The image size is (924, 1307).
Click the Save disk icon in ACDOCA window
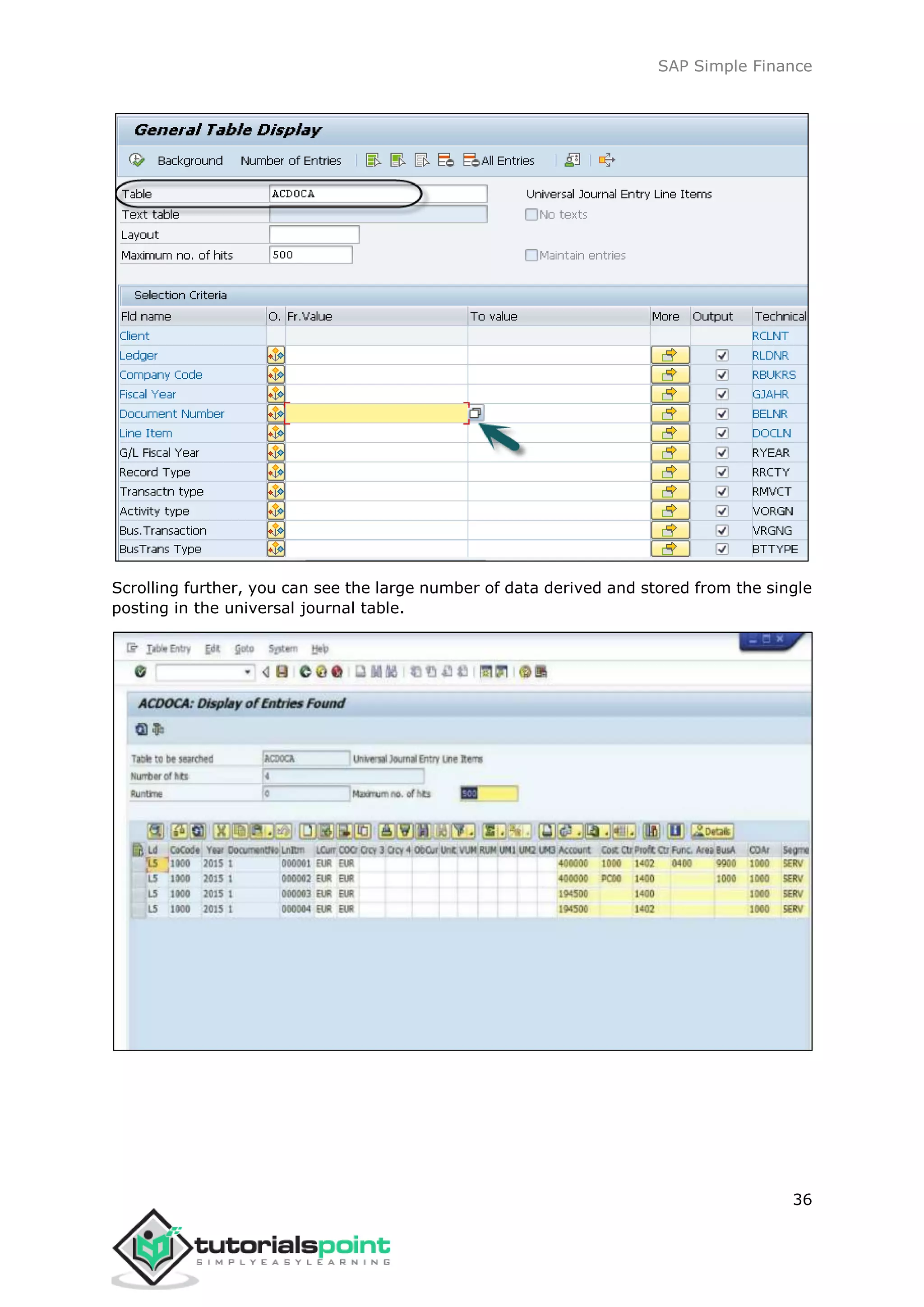(x=282, y=672)
